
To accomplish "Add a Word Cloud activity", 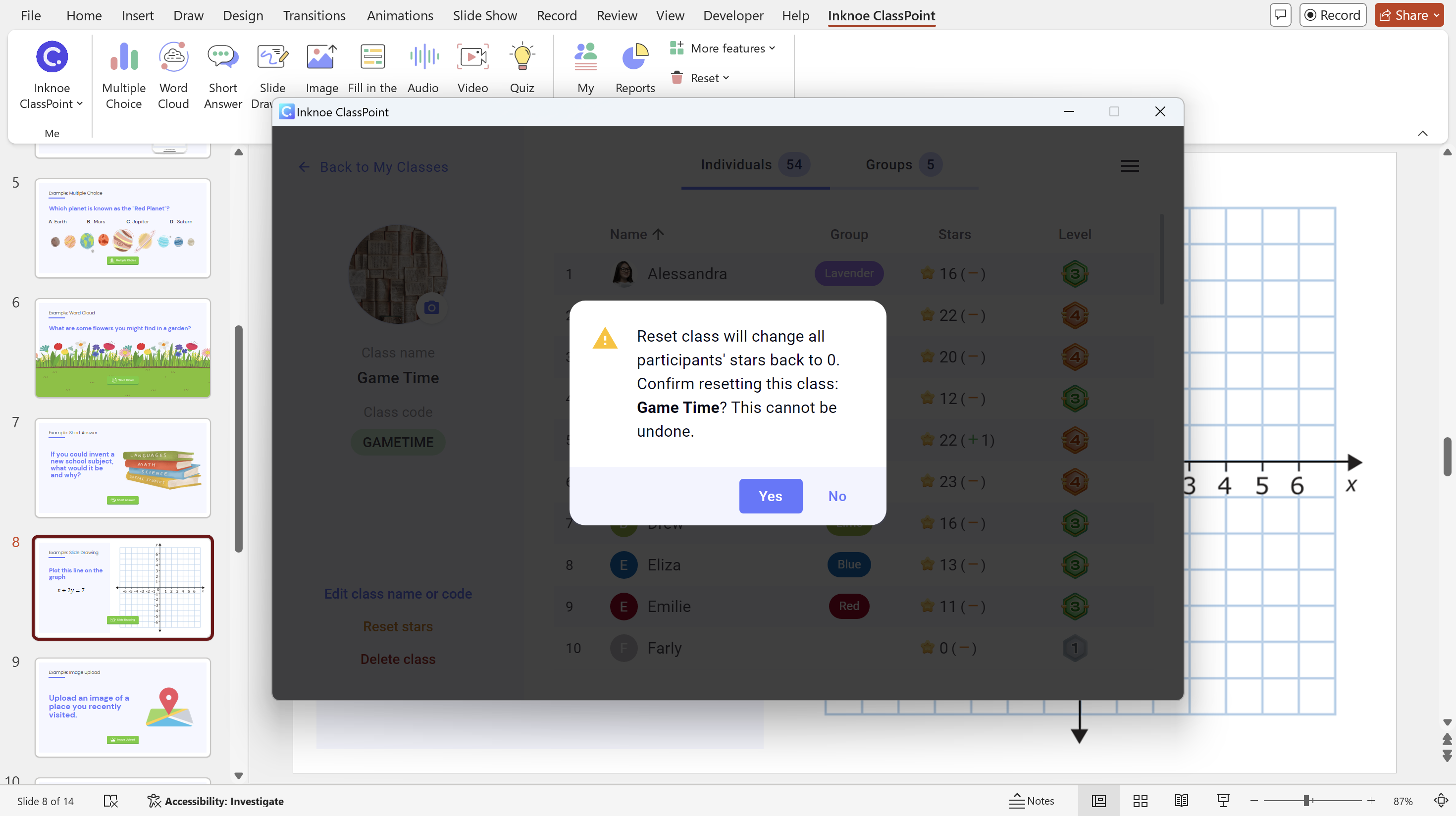I will 173,75.
